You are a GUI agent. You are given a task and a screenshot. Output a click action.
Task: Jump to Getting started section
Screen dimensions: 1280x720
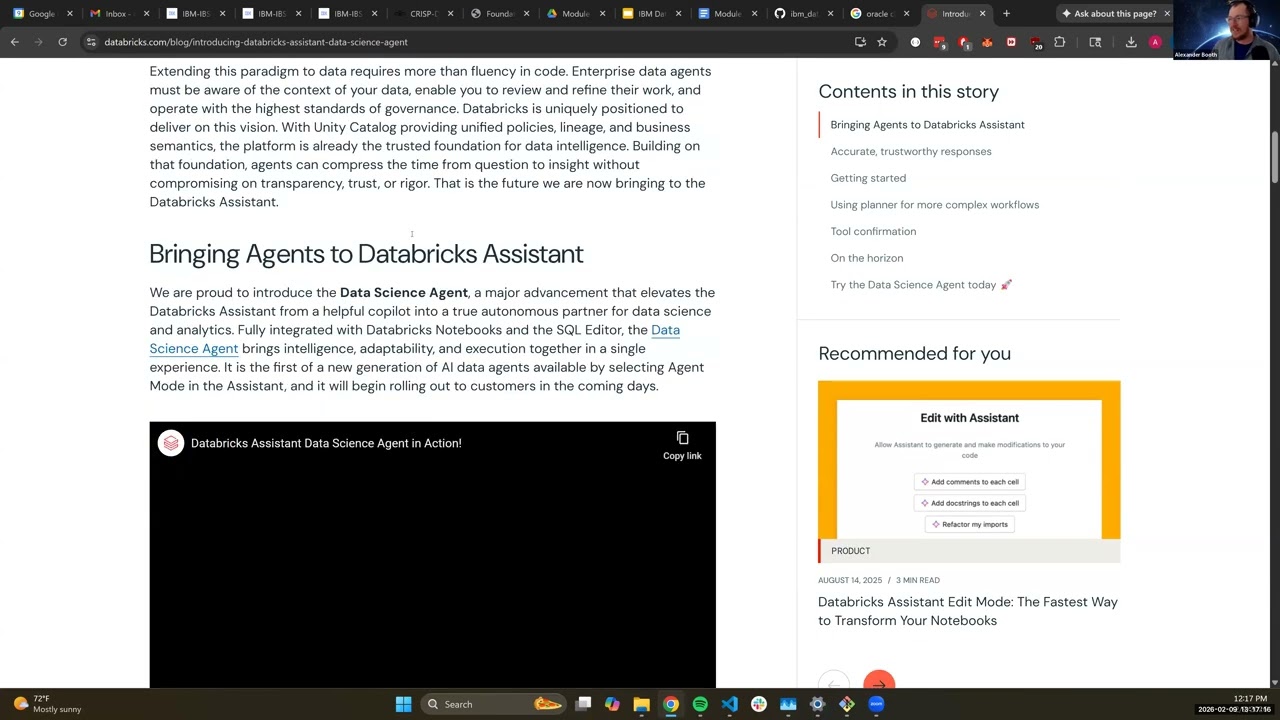[868, 178]
